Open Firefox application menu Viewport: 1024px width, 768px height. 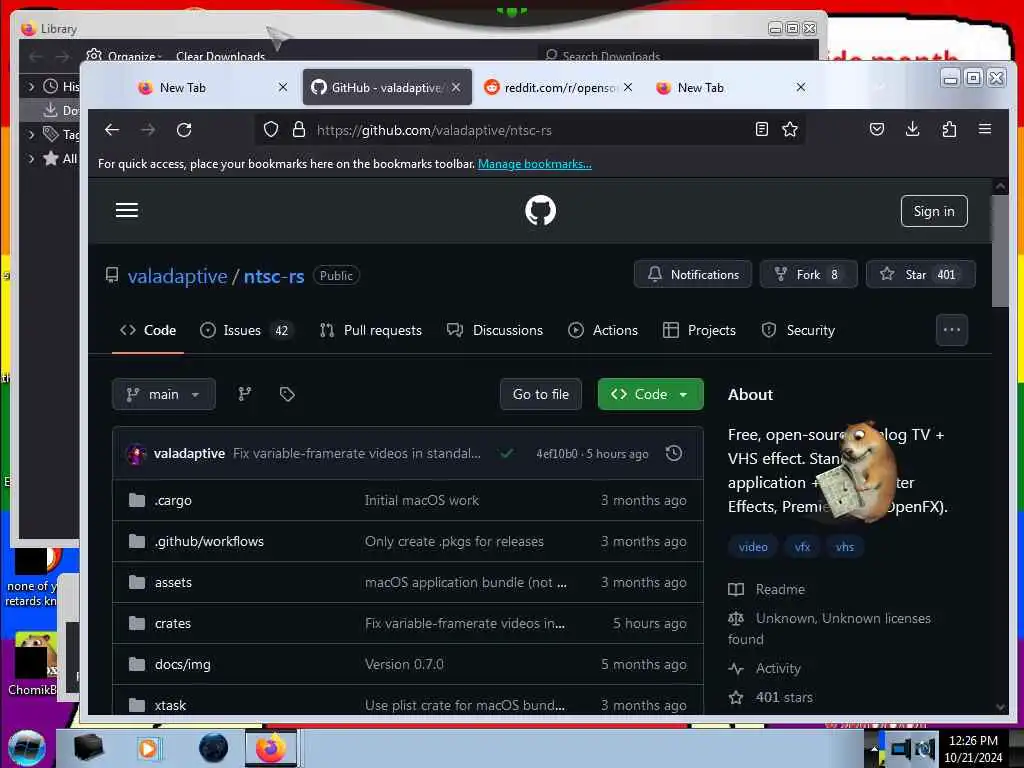click(x=985, y=129)
